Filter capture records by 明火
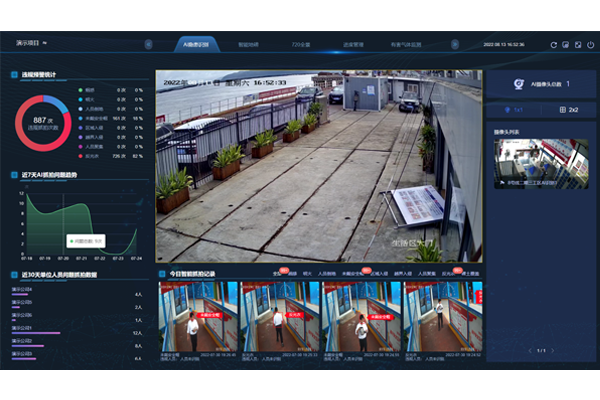Screen dimensions: 600x400 (308, 274)
